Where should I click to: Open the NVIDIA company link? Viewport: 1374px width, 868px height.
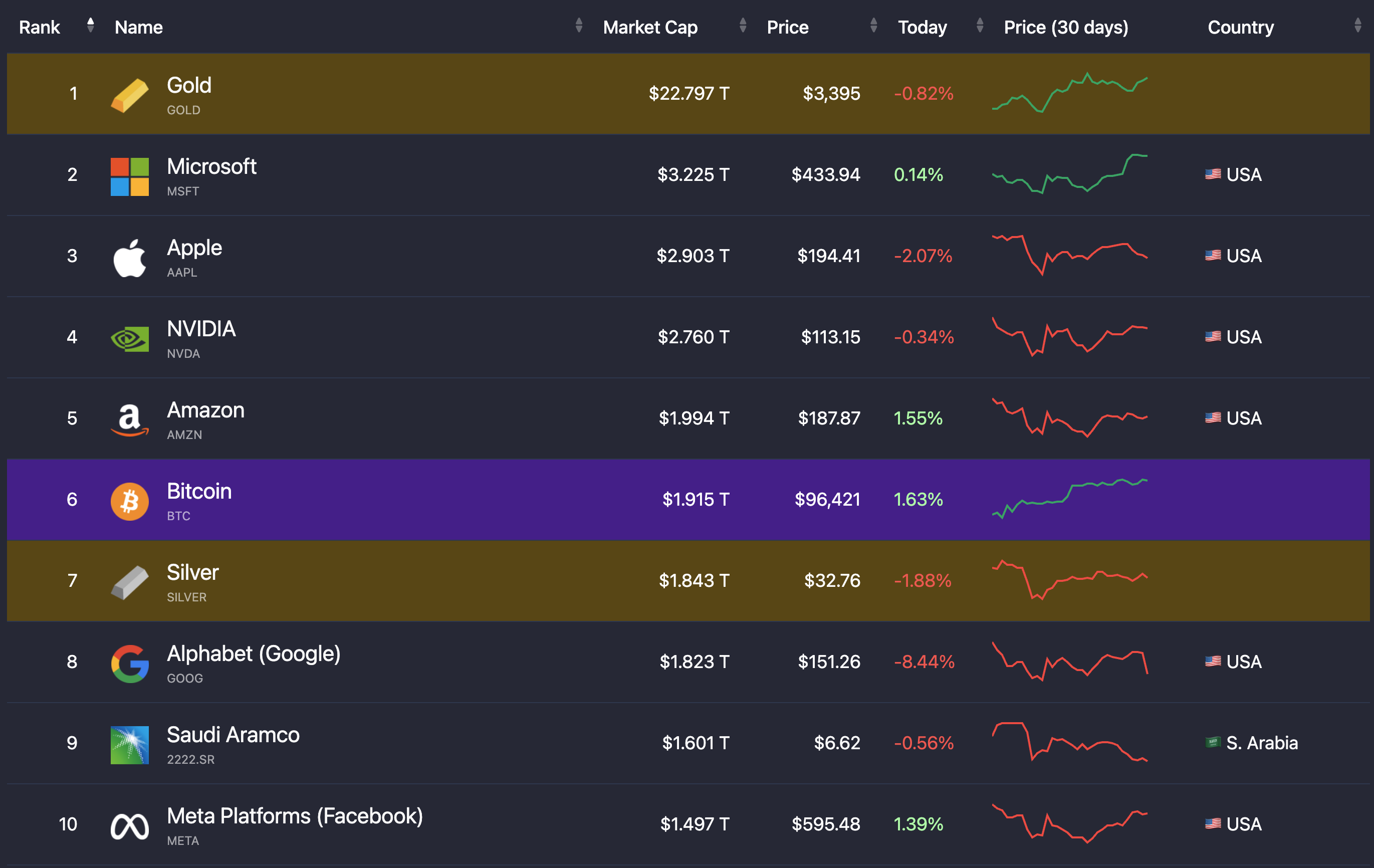[x=201, y=329]
